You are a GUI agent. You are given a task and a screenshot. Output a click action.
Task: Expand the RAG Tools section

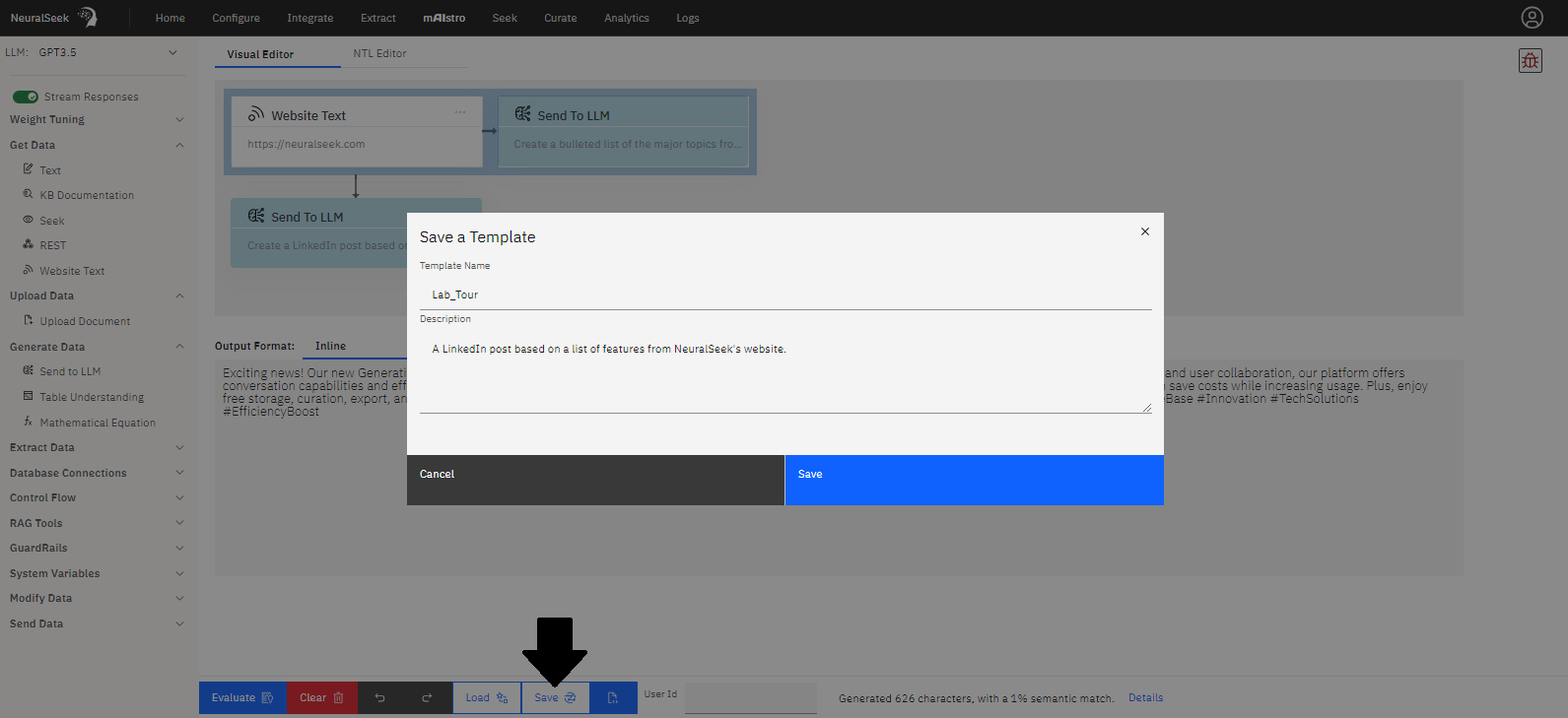[x=97, y=523]
